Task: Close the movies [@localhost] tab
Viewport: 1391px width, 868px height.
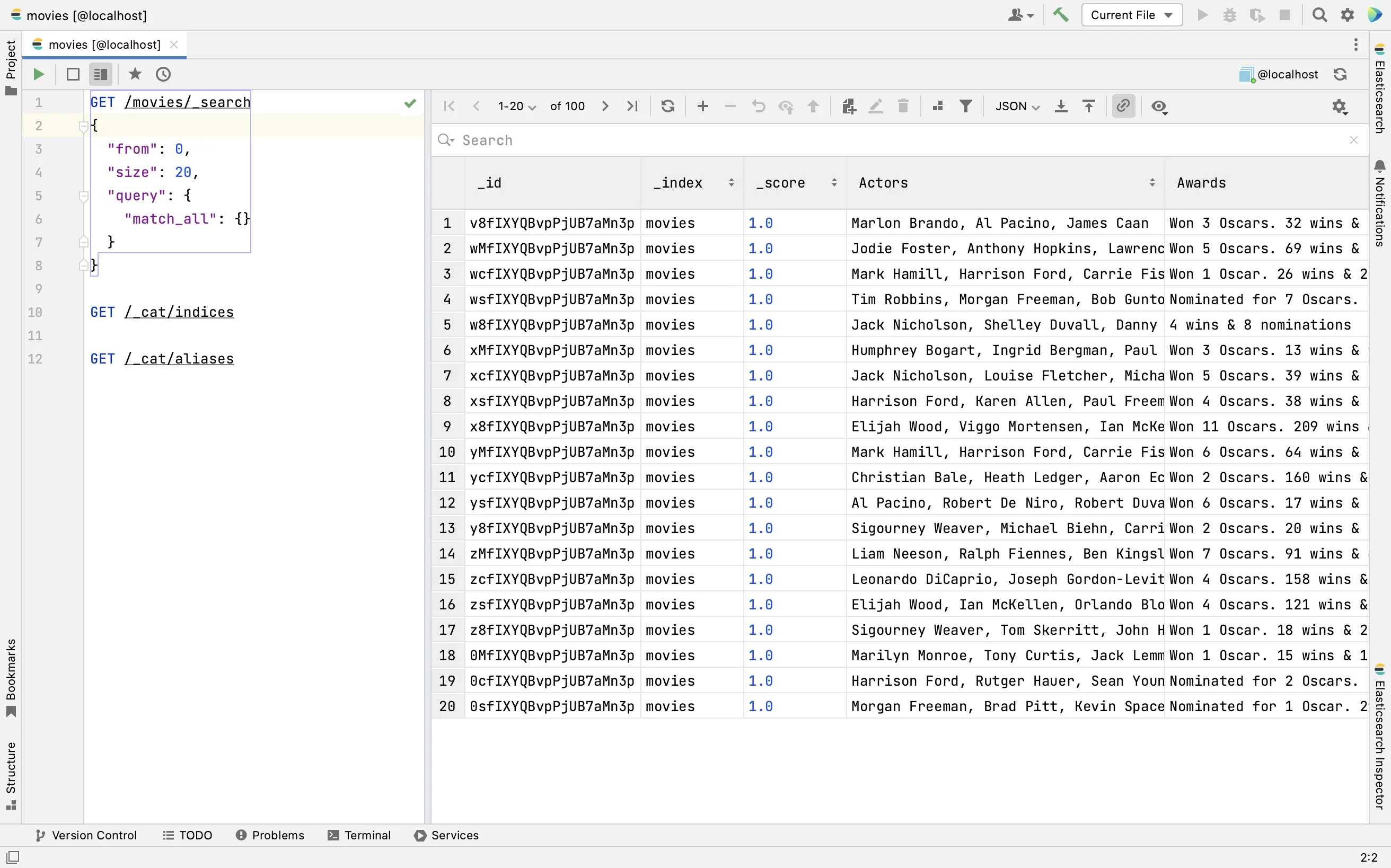Action: pyautogui.click(x=174, y=44)
